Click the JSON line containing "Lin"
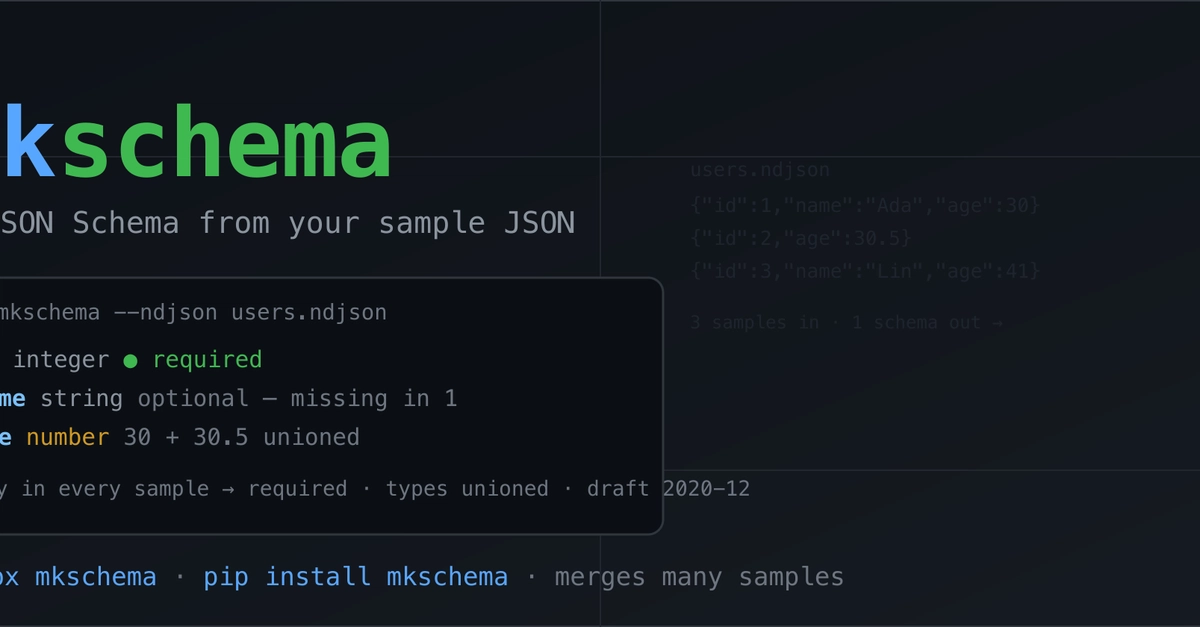The height and width of the screenshot is (627, 1200). point(865,271)
